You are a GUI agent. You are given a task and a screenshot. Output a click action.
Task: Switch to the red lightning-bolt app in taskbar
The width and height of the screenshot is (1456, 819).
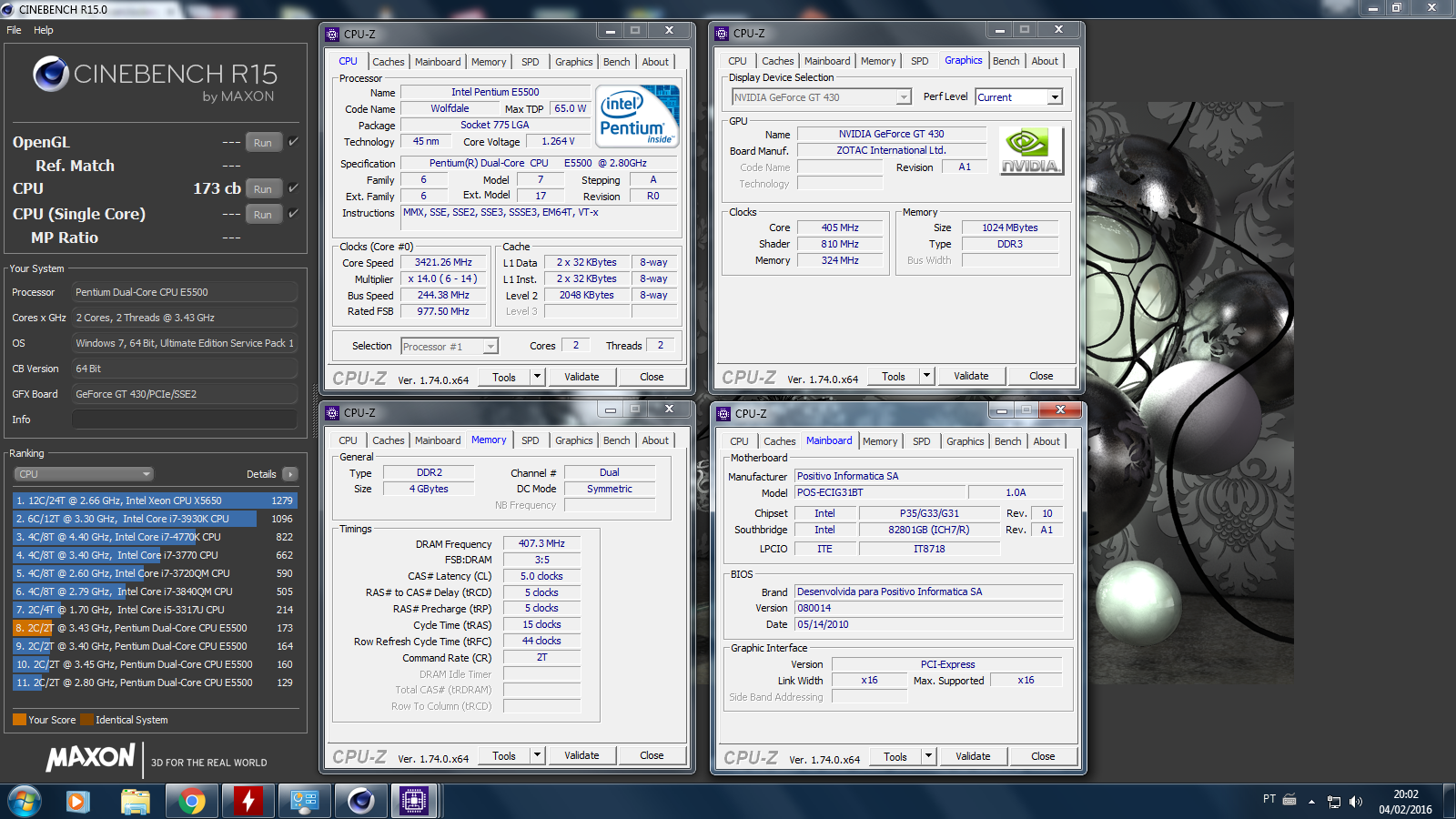(x=248, y=802)
